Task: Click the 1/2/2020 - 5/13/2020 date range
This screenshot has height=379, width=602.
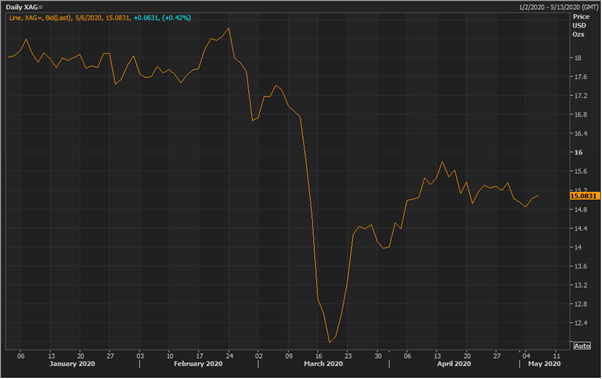Action: tap(559, 7)
